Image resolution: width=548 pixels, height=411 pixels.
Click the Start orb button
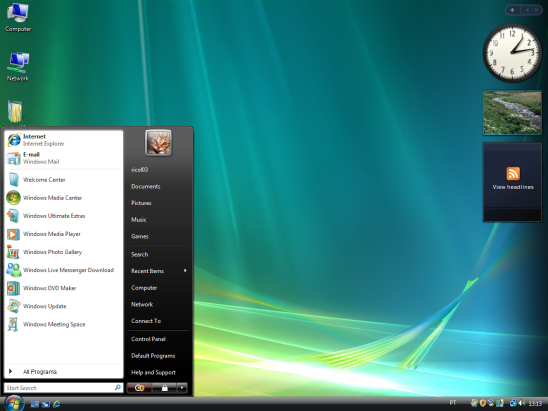coord(14,404)
